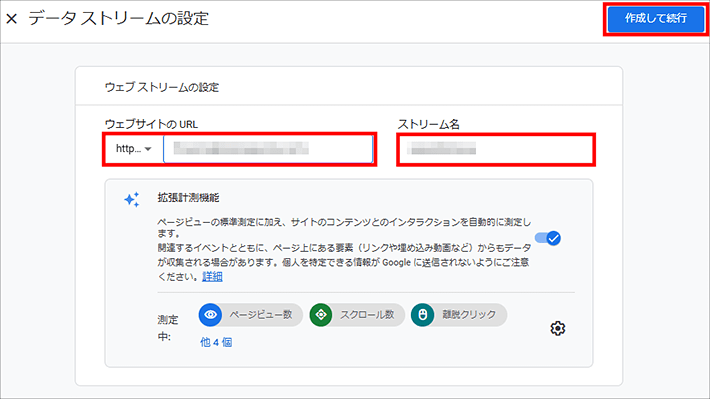Open the http protocol dropdown

pos(134,149)
